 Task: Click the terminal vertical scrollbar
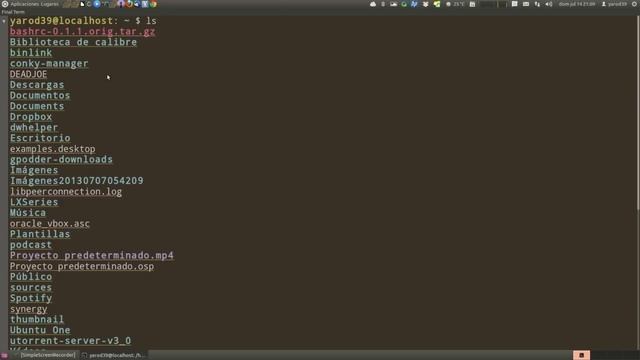point(638,114)
